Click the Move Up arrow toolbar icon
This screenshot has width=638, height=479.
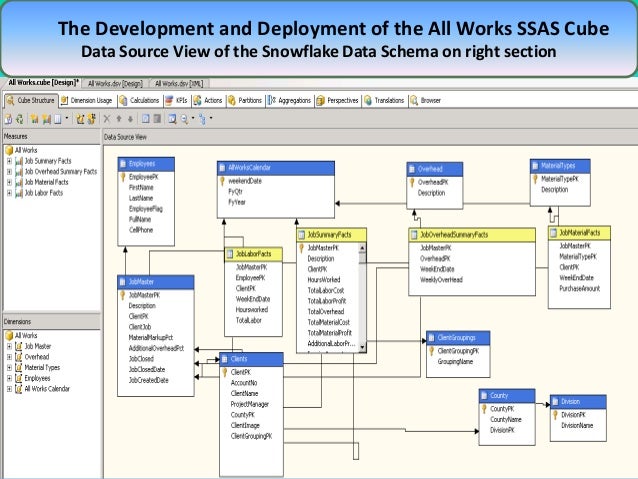coord(119,119)
